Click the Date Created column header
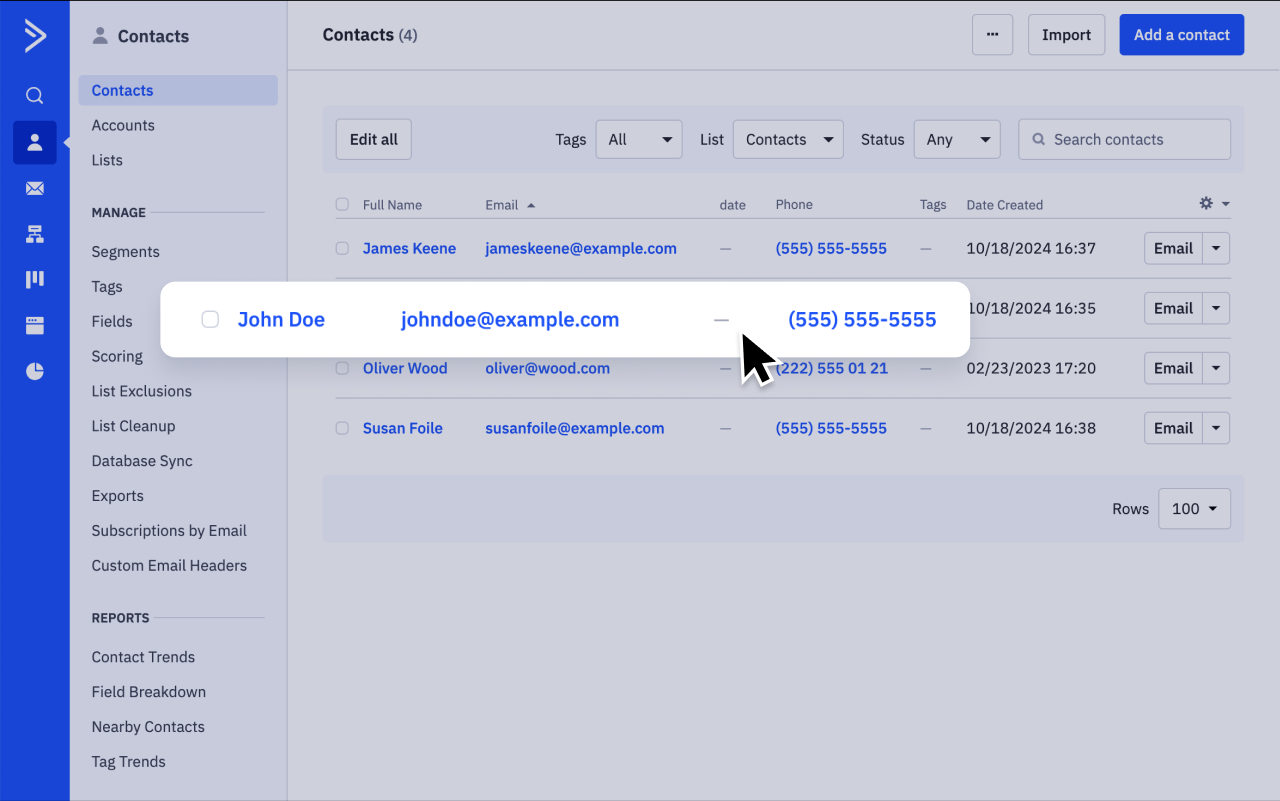 pos(1004,205)
